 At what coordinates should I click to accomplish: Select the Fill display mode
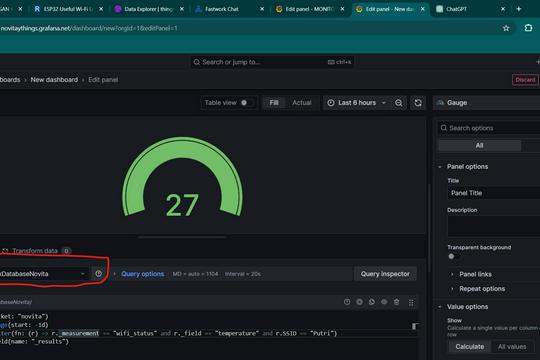pos(274,103)
